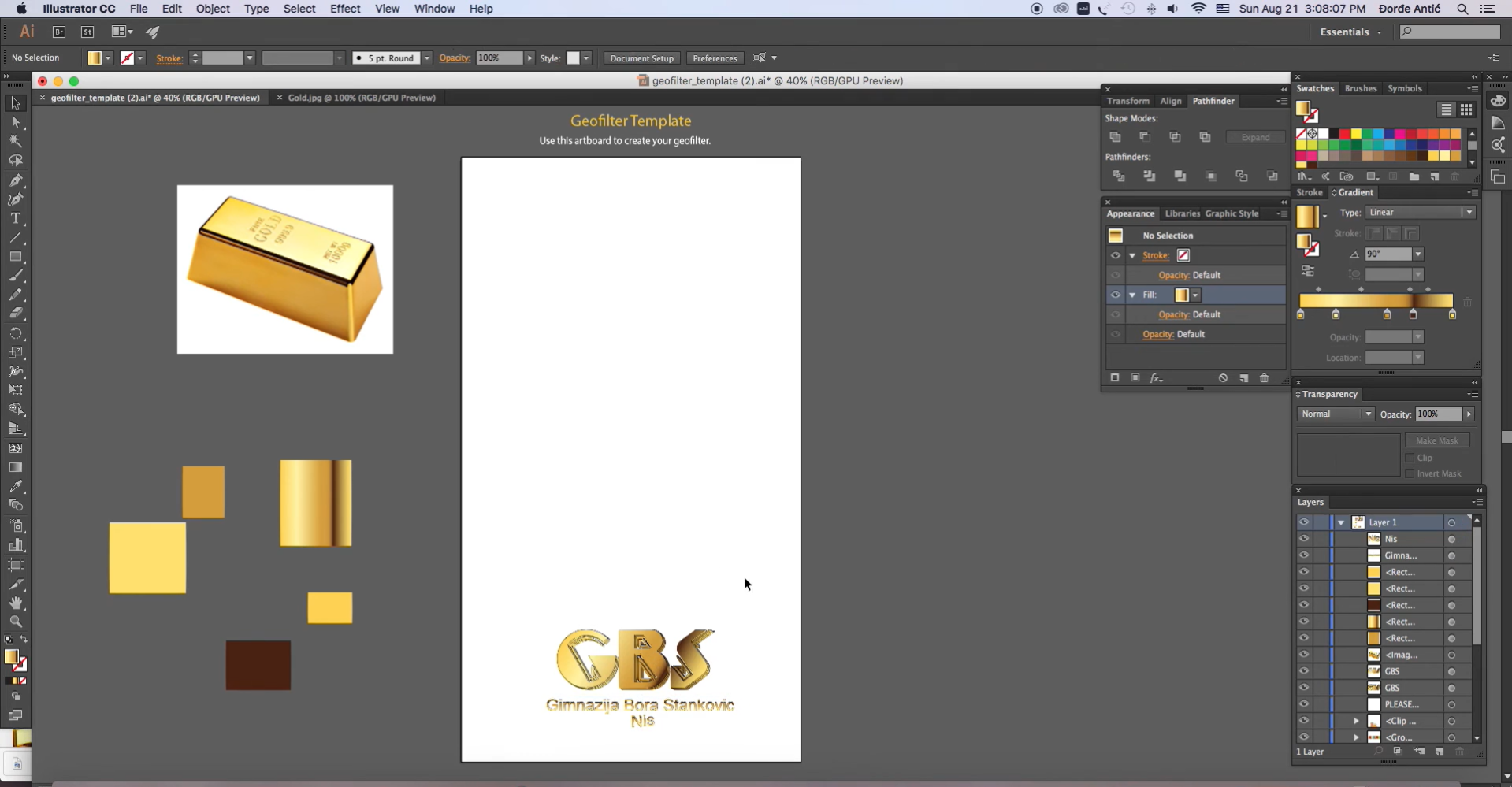Enable the Clip checkbox in Transparency panel
This screenshot has height=787, width=1512.
(x=1410, y=458)
